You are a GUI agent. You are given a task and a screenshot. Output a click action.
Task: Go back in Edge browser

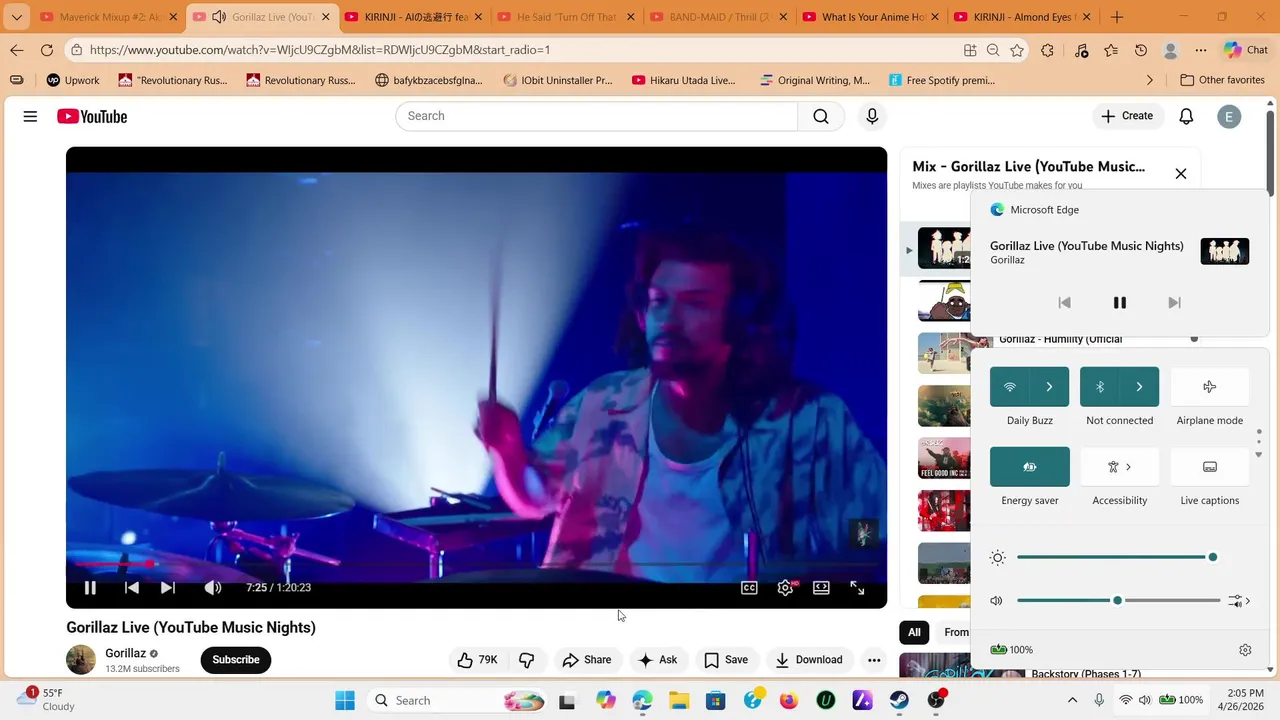point(17,50)
